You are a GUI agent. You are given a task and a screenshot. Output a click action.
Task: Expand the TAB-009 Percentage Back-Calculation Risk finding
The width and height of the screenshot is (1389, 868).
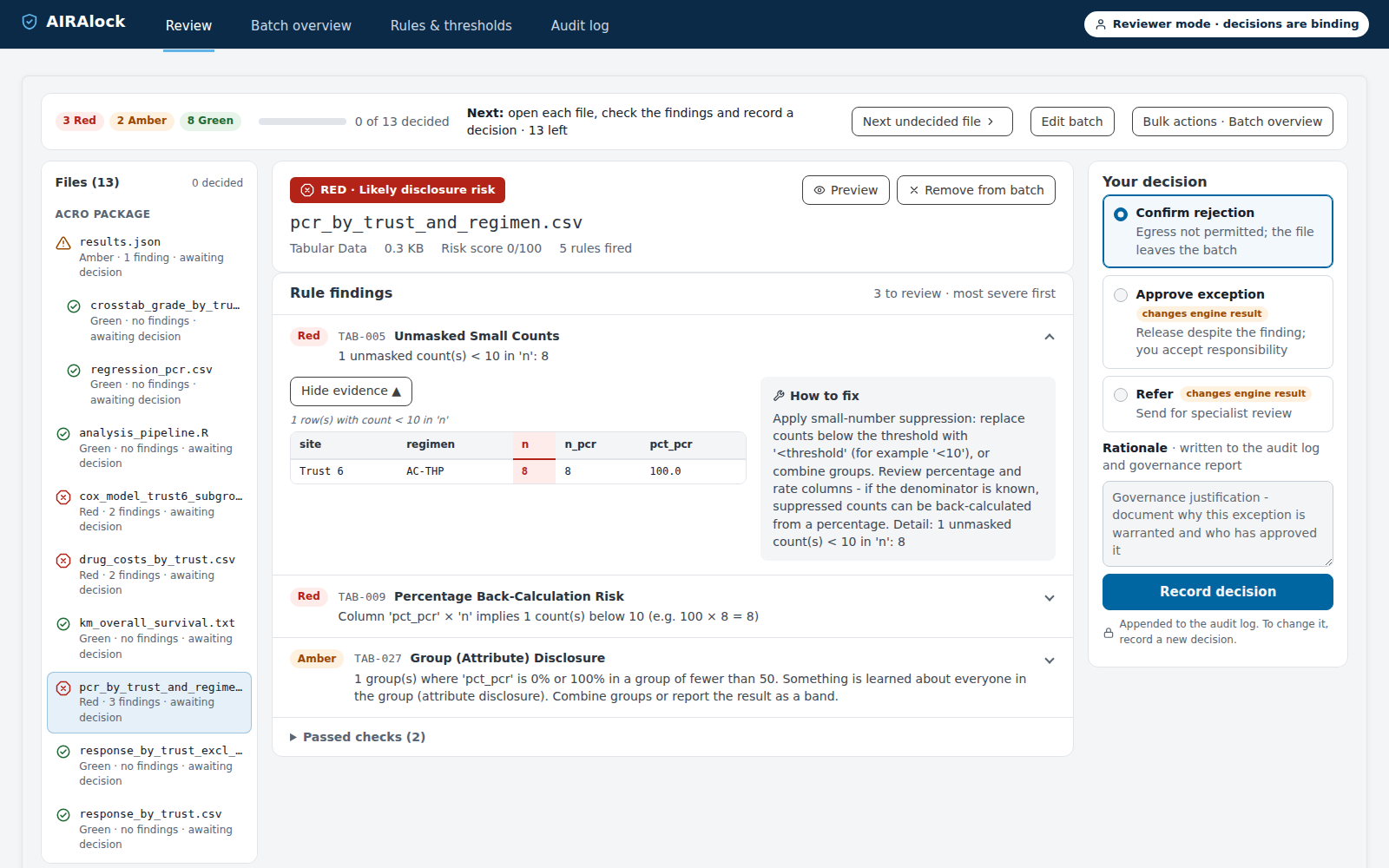[1050, 598]
